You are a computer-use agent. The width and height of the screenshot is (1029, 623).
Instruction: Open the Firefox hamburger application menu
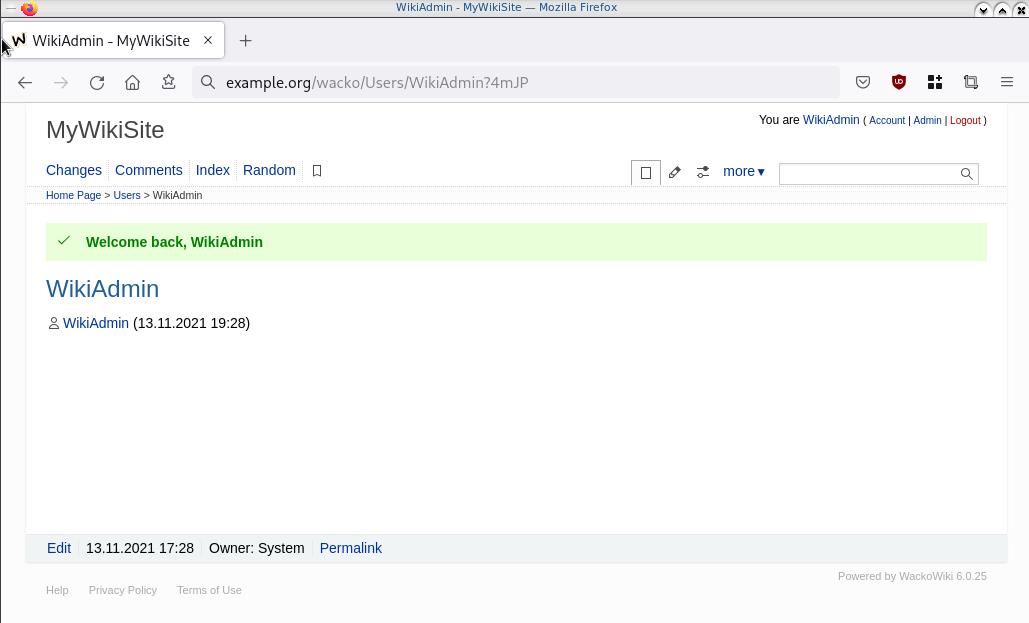(1007, 82)
